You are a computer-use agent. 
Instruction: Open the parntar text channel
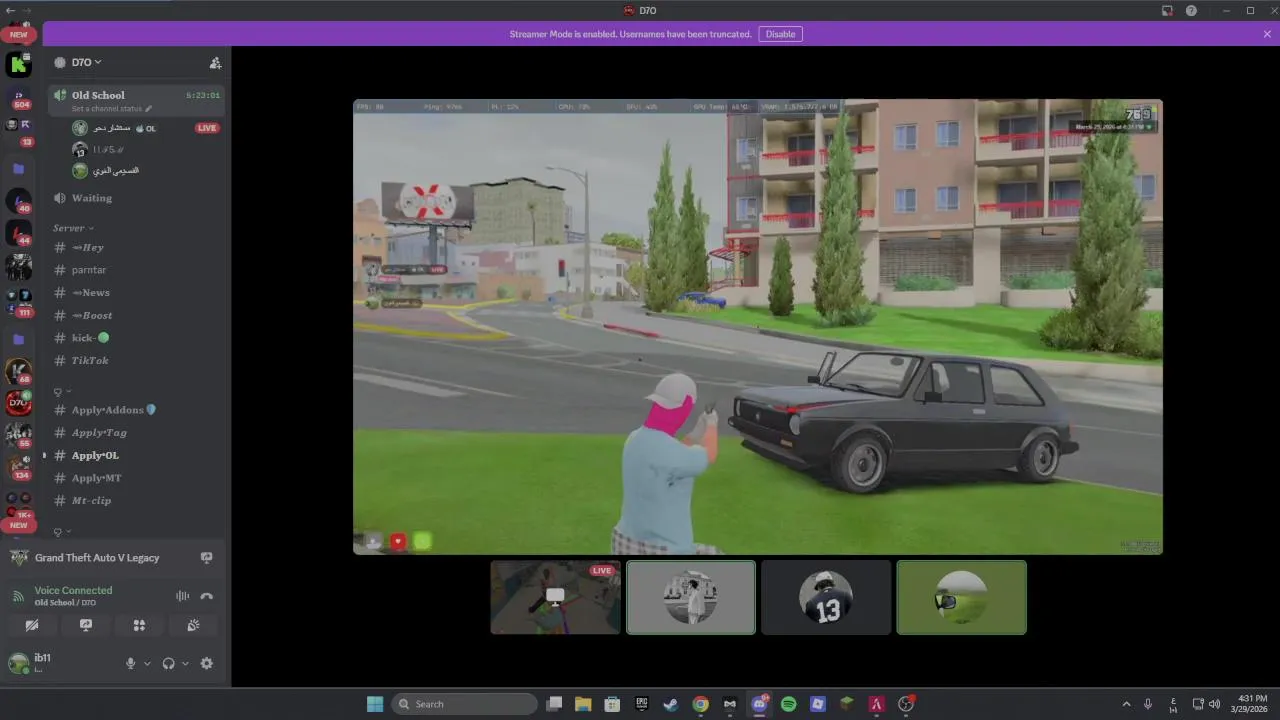point(137,270)
